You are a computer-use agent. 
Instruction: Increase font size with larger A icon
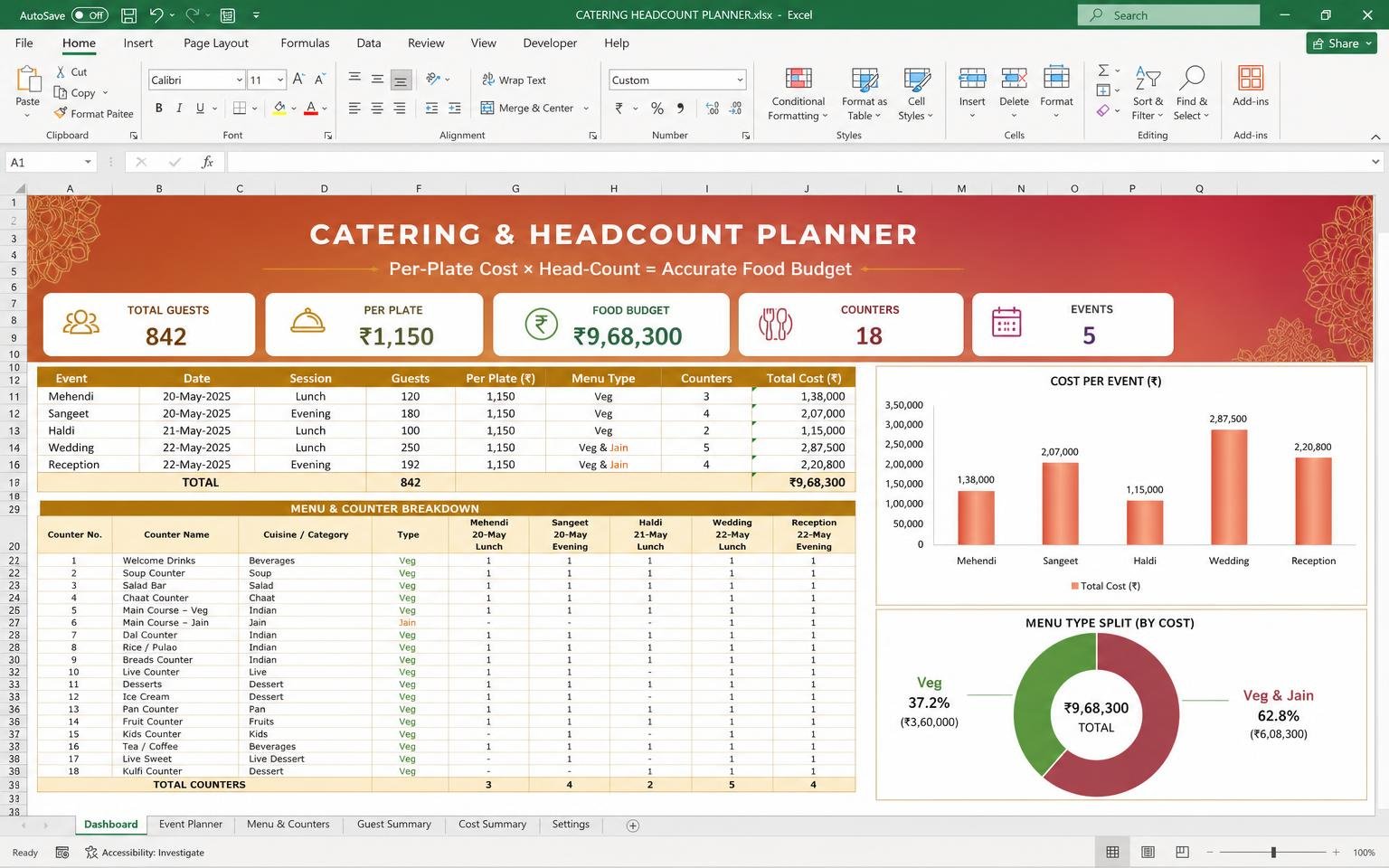coord(298,80)
